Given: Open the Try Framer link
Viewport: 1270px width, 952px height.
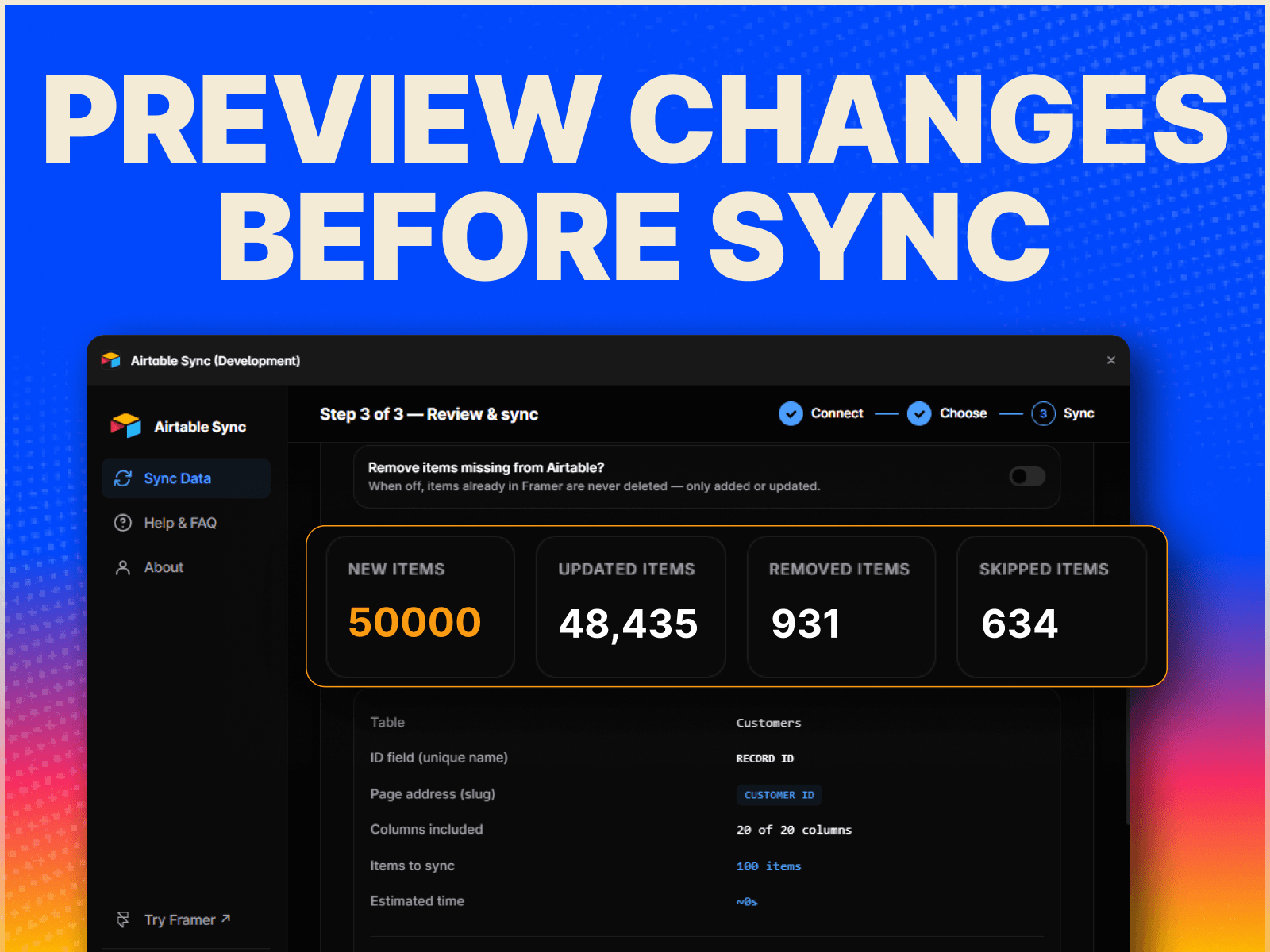Looking at the screenshot, I should pos(187,919).
